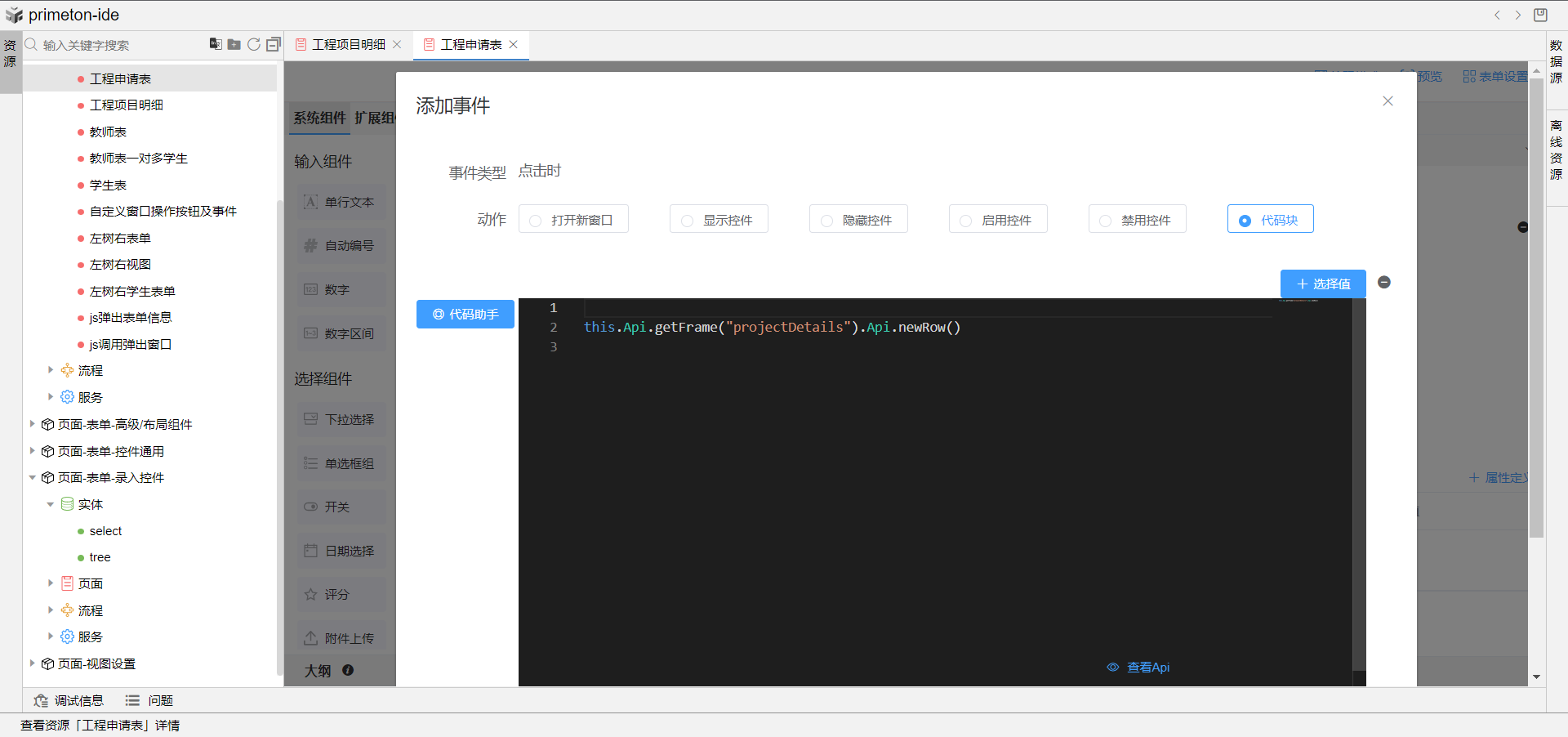Expand the 页面-视图设置 tree node
The image size is (1568, 737).
coord(33,663)
